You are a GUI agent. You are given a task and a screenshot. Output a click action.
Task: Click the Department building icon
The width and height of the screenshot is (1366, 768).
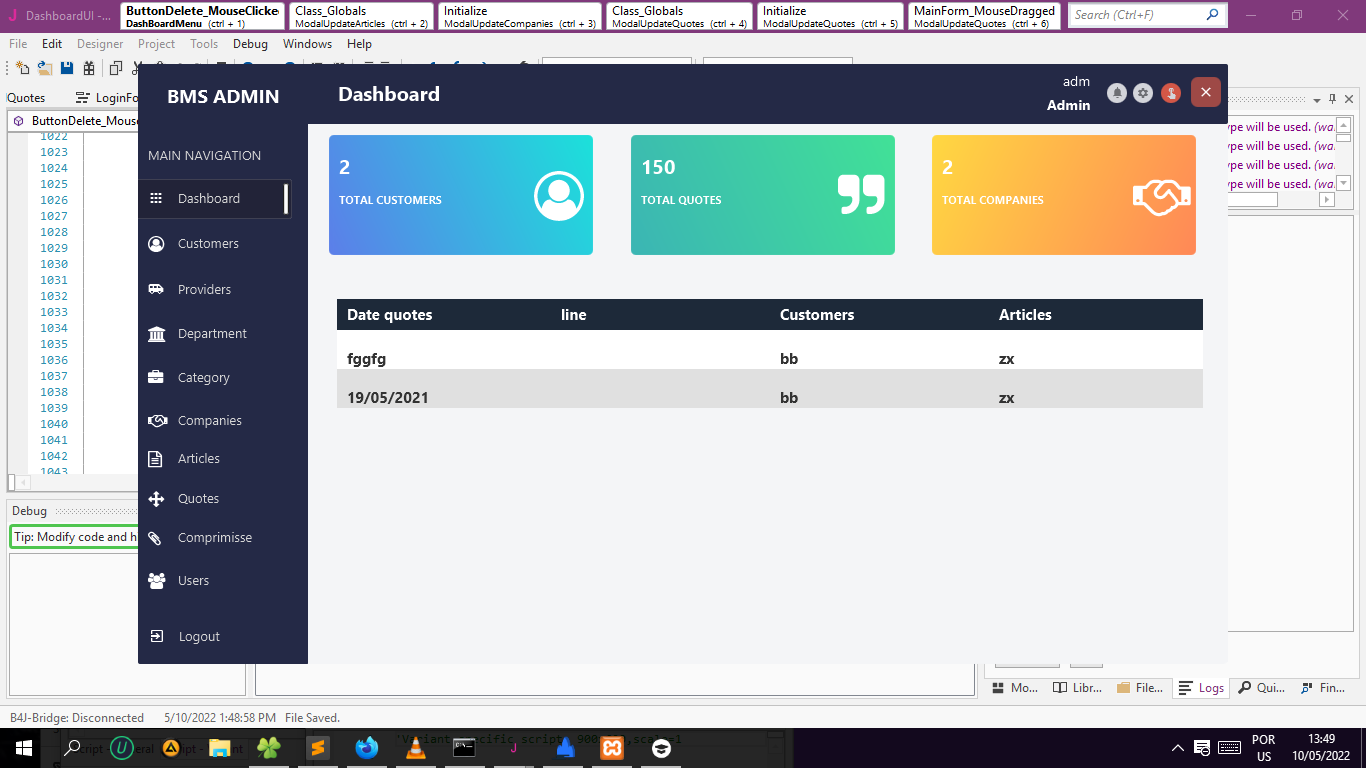tap(156, 334)
